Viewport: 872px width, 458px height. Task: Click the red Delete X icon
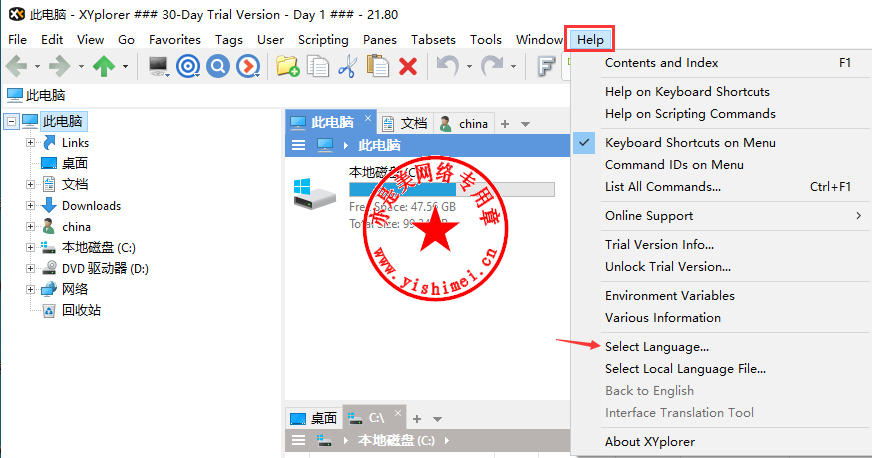408,66
